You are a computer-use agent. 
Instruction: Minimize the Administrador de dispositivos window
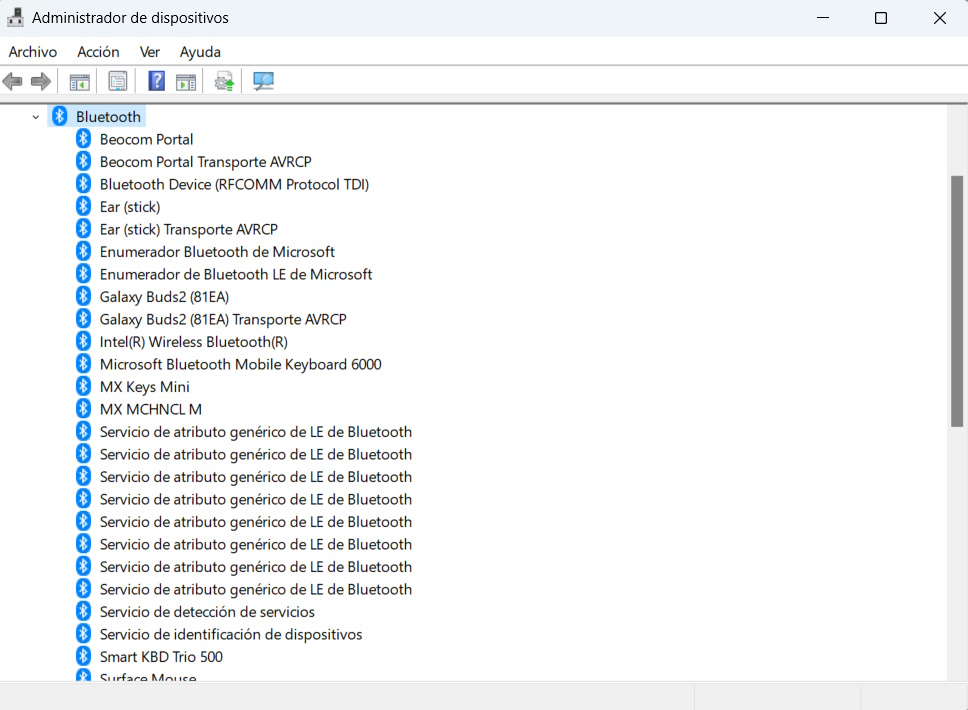click(x=823, y=18)
